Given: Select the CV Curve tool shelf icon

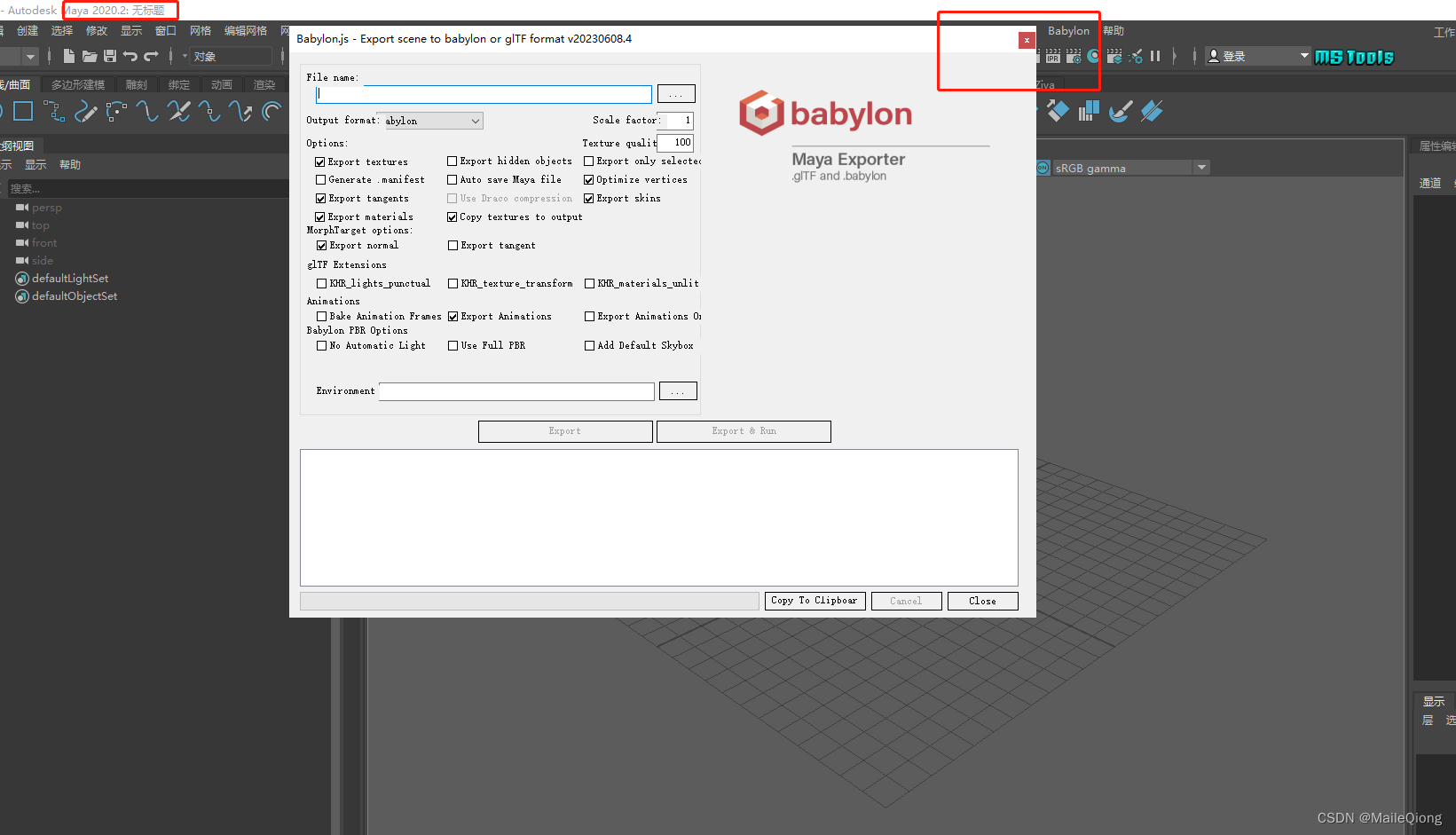Looking at the screenshot, I should pyautogui.click(x=54, y=111).
